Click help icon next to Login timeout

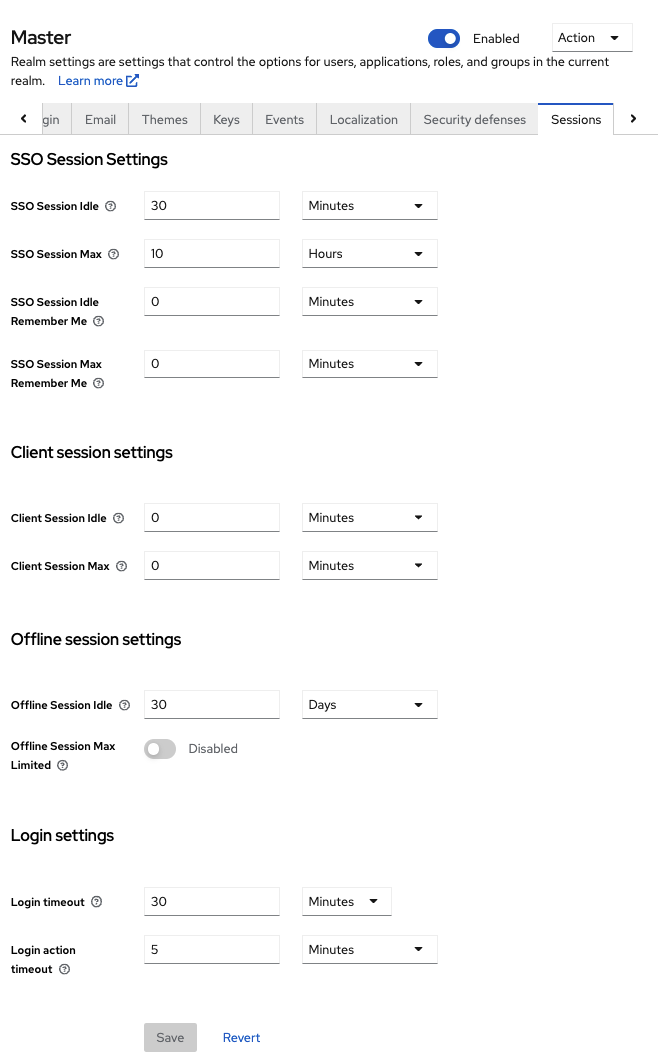[97, 902]
